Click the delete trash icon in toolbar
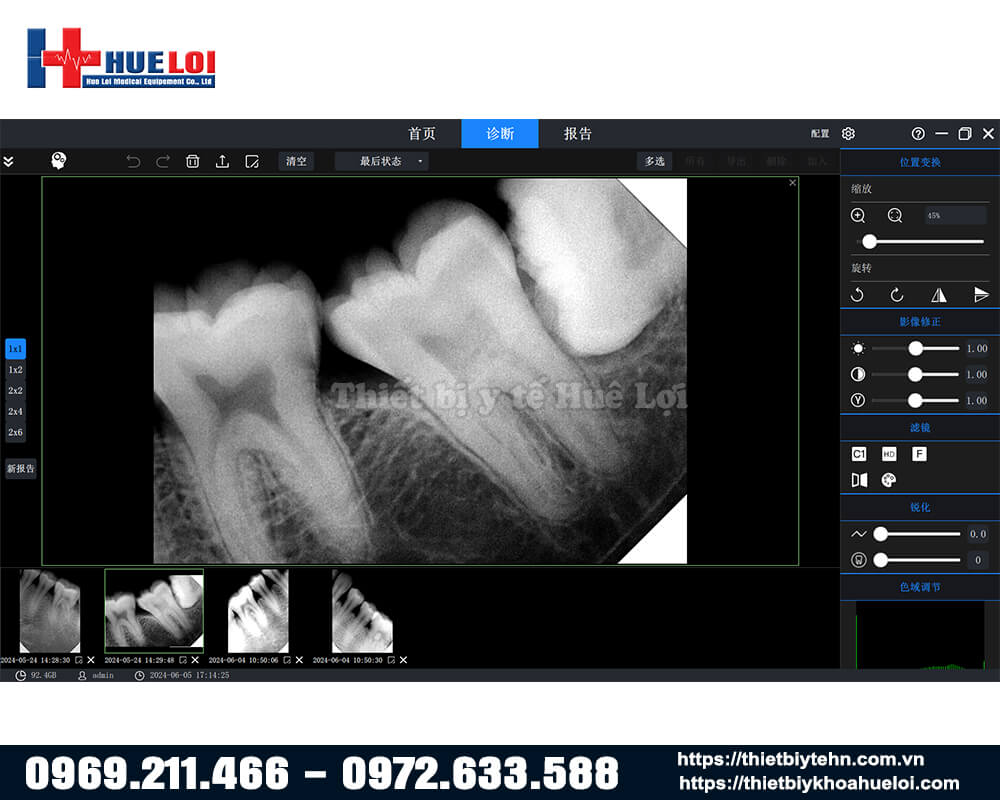The width and height of the screenshot is (1000, 800). click(193, 161)
